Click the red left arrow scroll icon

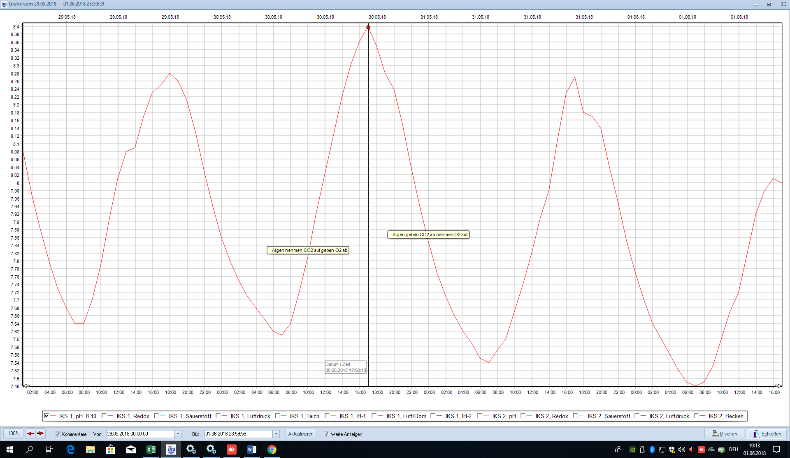(30, 434)
